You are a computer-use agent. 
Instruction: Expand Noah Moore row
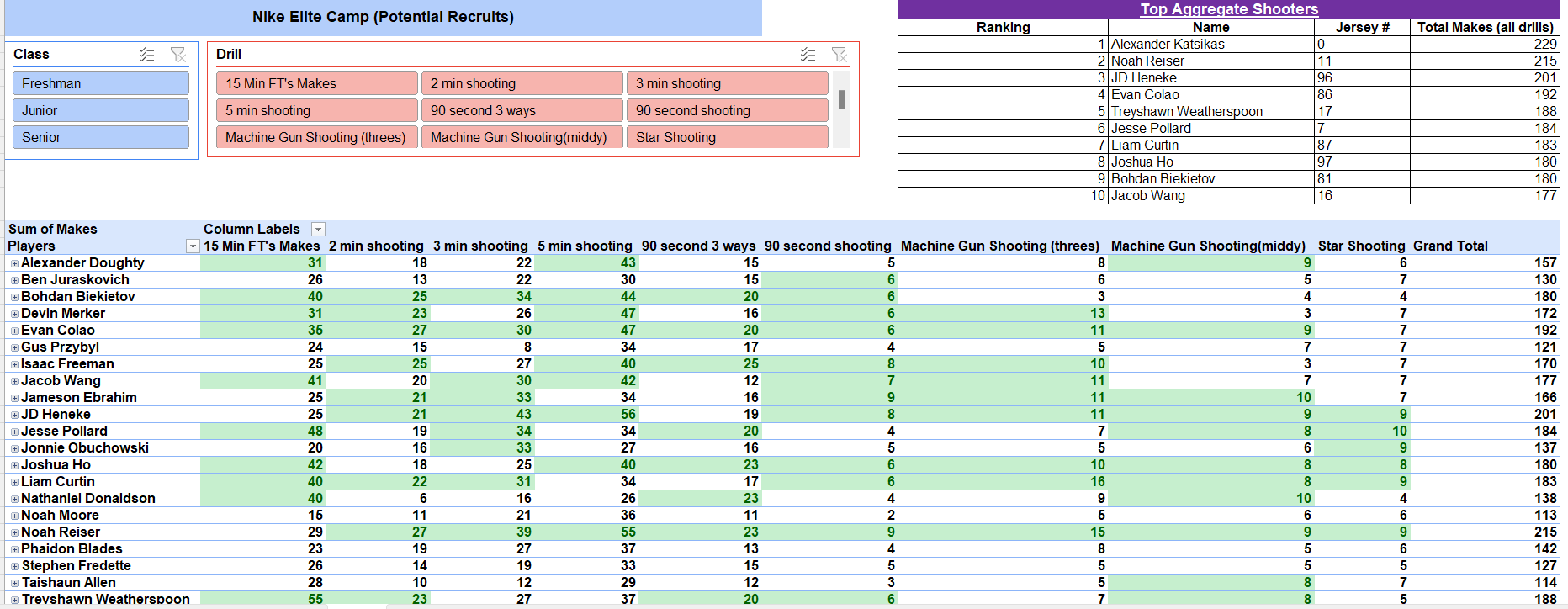point(14,516)
